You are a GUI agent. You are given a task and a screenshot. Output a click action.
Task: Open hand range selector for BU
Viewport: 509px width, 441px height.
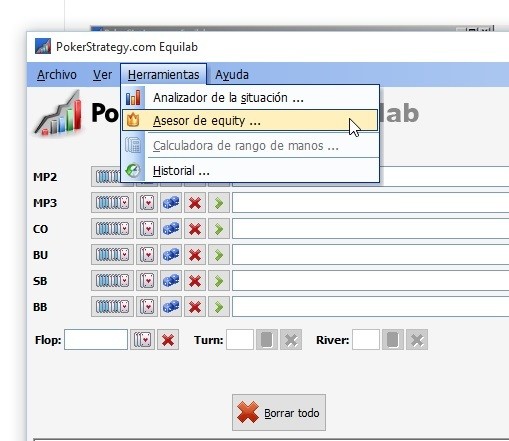pyautogui.click(x=112, y=254)
